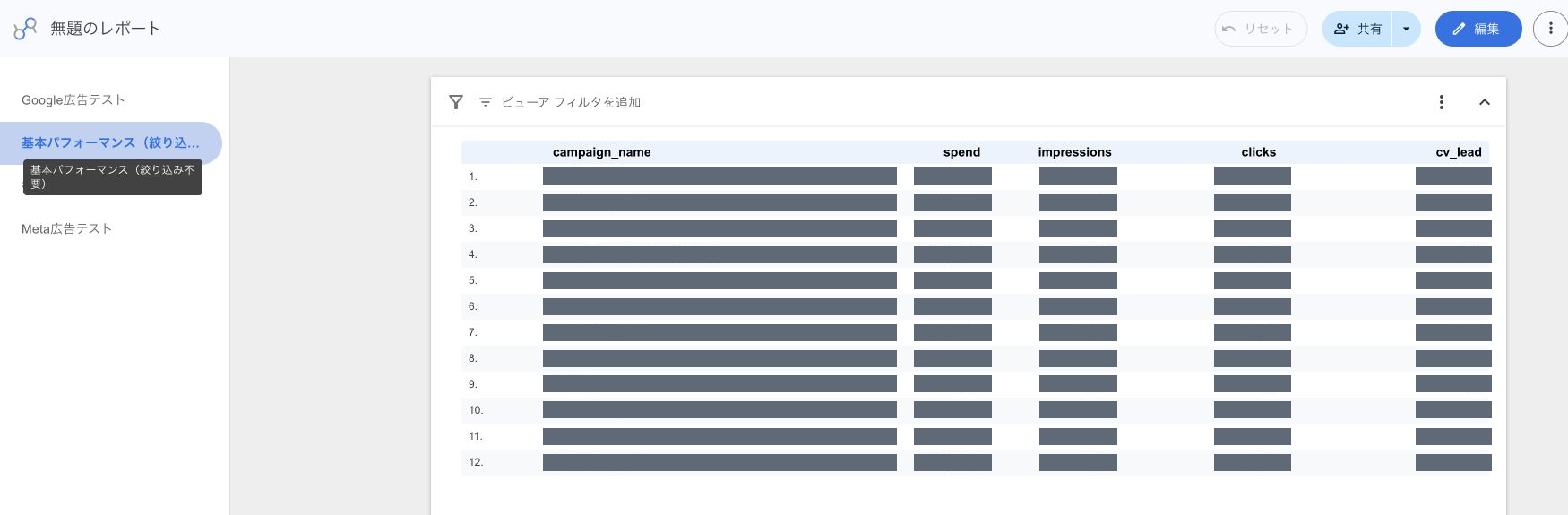The height and width of the screenshot is (515, 1568).
Task: Click the funnel filter icon
Action: pyautogui.click(x=456, y=102)
